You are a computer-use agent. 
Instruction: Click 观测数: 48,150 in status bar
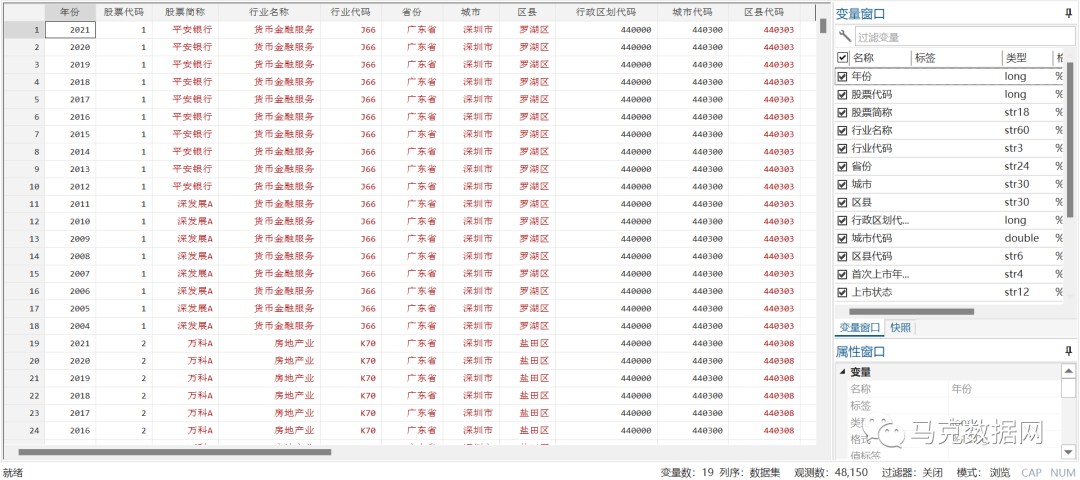point(831,472)
